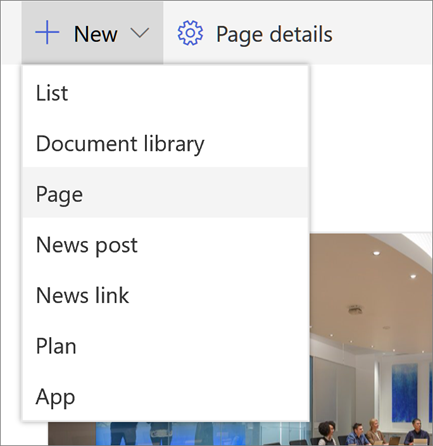The image size is (433, 446).
Task: Click the blue painting on the wall
Action: click(405, 393)
